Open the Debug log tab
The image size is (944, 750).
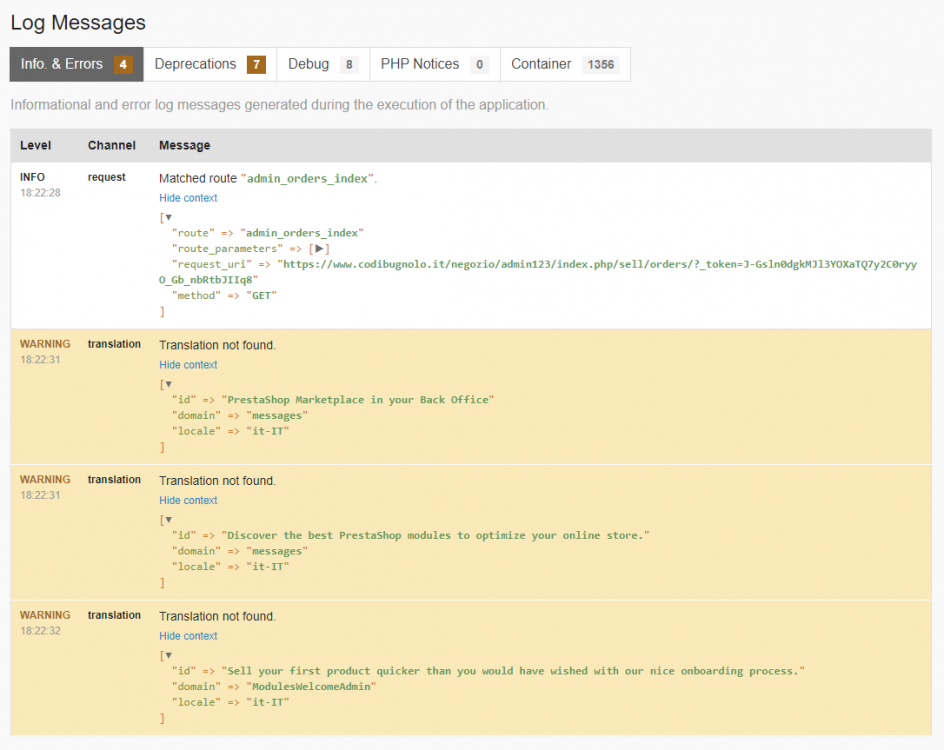310,63
